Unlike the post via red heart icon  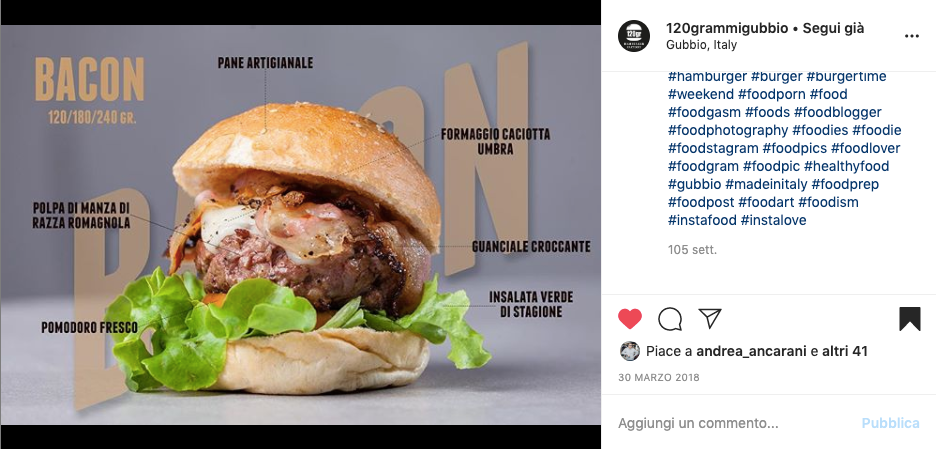[x=630, y=319]
